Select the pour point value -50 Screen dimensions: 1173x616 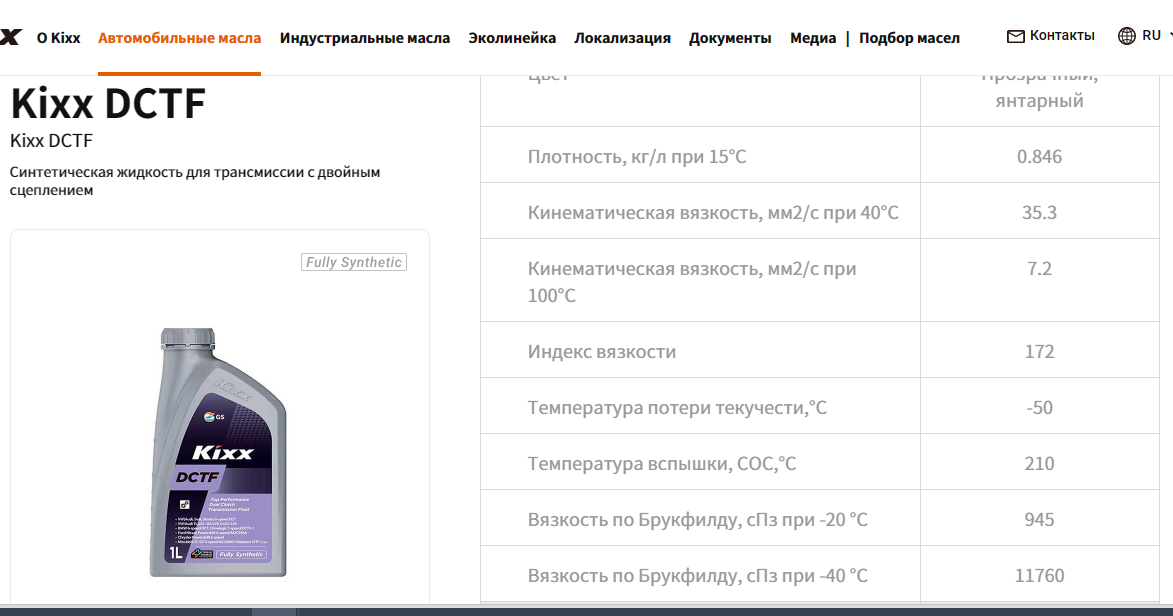click(1039, 408)
